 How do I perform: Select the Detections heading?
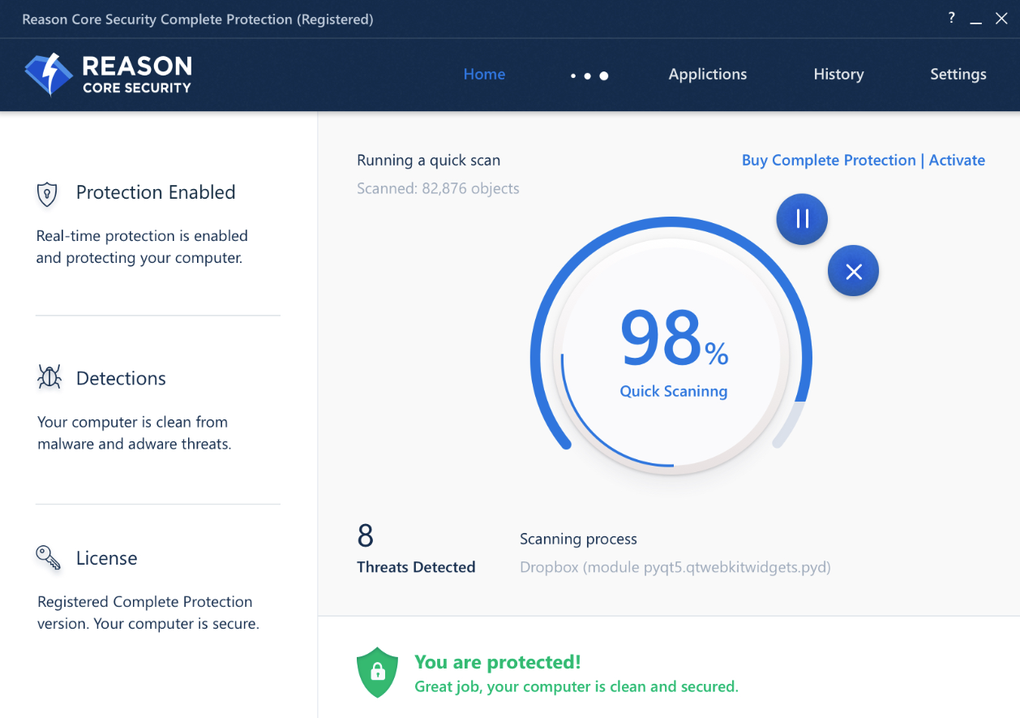(x=121, y=378)
